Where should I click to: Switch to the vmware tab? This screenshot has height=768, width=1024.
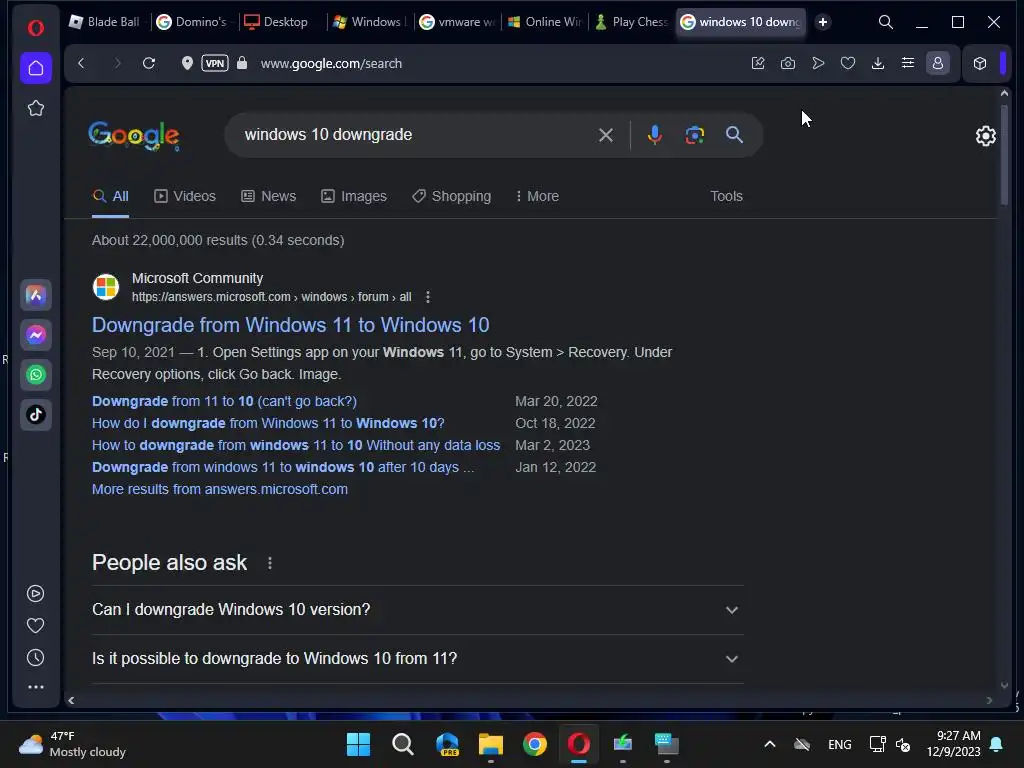pyautogui.click(x=457, y=22)
